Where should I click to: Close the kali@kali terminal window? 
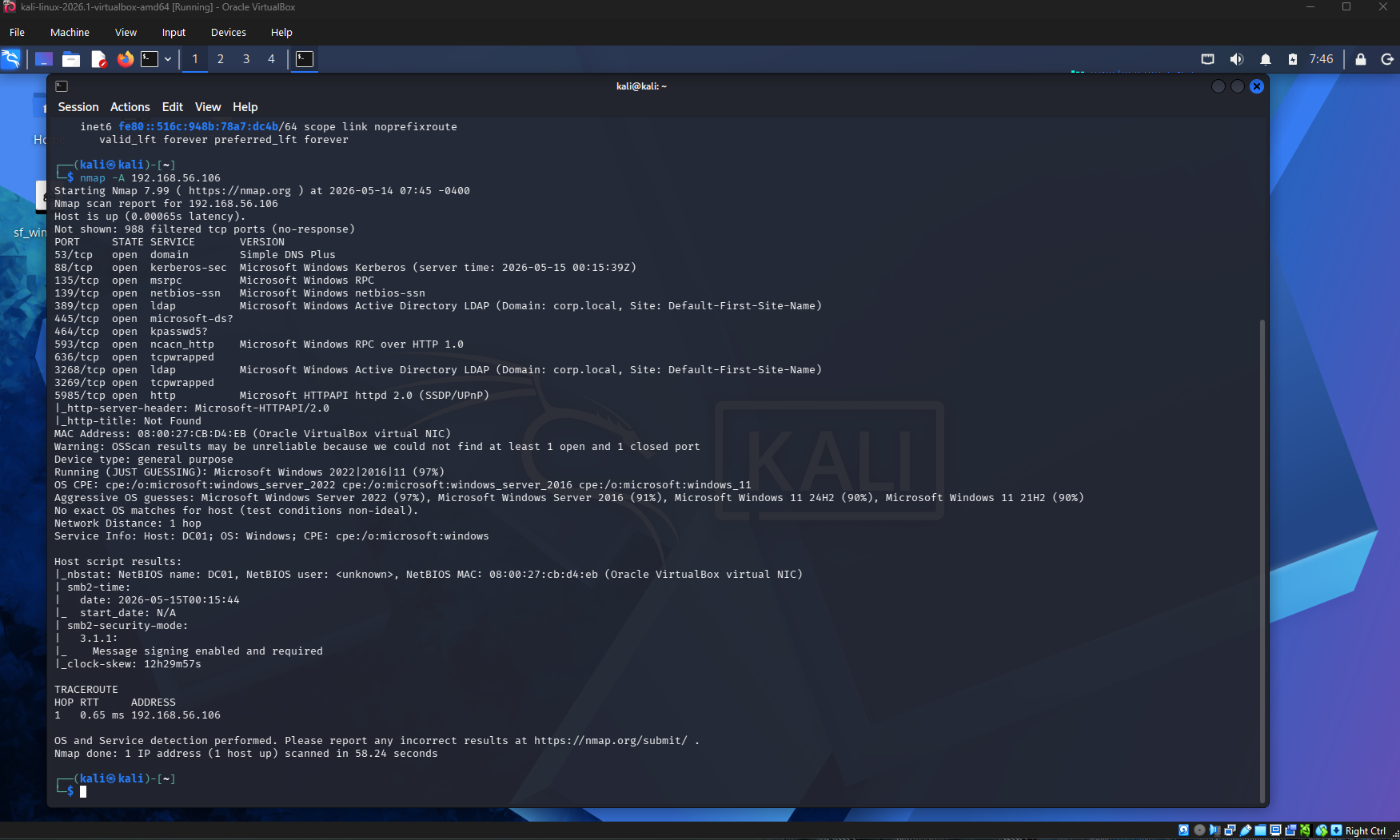tap(1257, 86)
